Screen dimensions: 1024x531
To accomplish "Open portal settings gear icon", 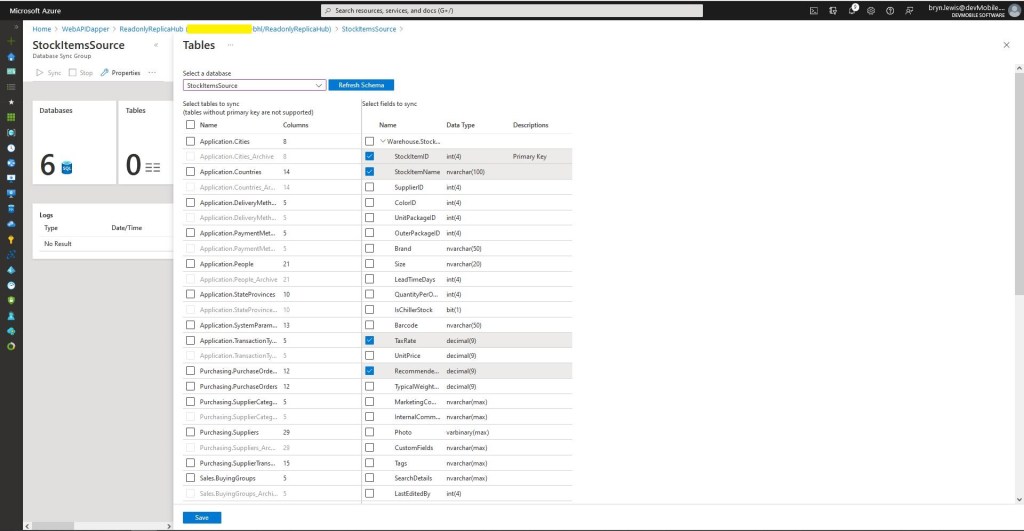I will coord(871,10).
